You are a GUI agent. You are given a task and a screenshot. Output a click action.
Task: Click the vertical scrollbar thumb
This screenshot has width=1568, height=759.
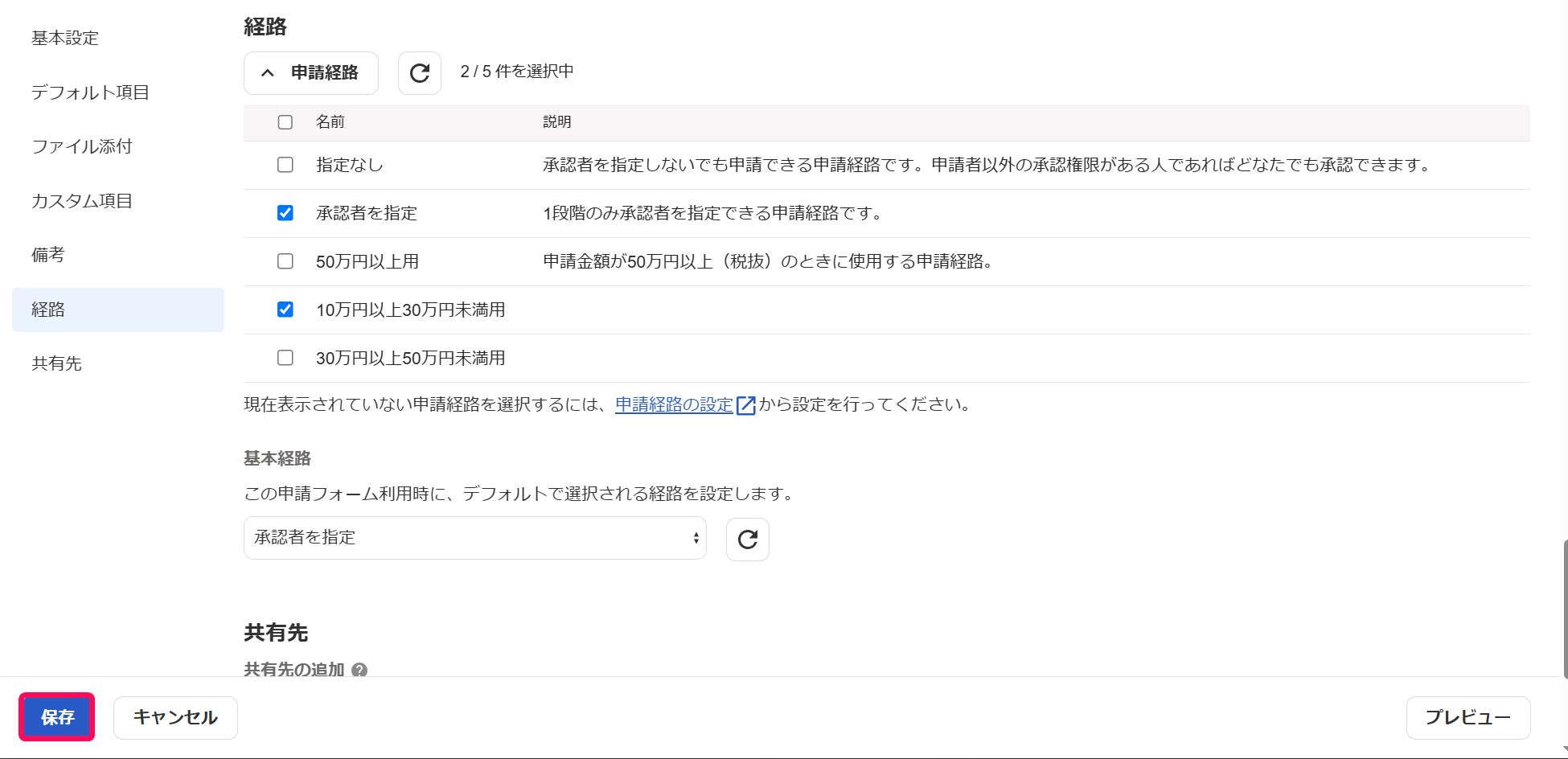tap(1565, 609)
